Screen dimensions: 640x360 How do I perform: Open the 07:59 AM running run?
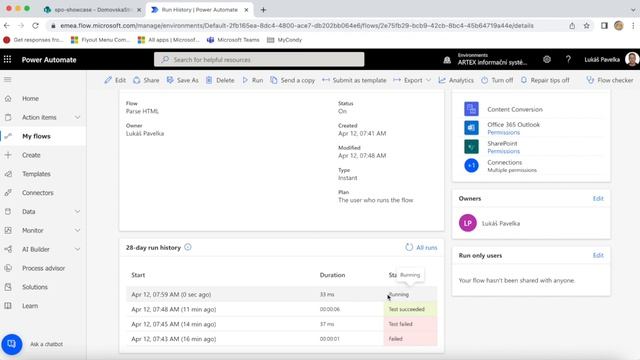click(x=281, y=294)
